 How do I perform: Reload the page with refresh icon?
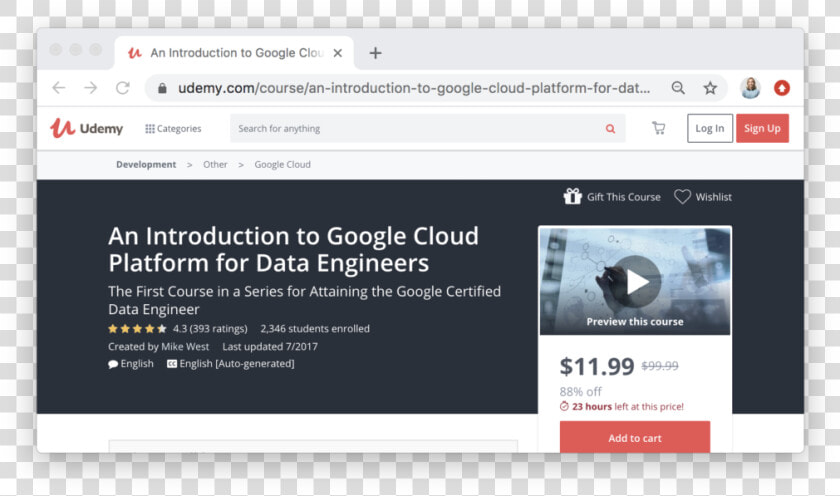[123, 88]
